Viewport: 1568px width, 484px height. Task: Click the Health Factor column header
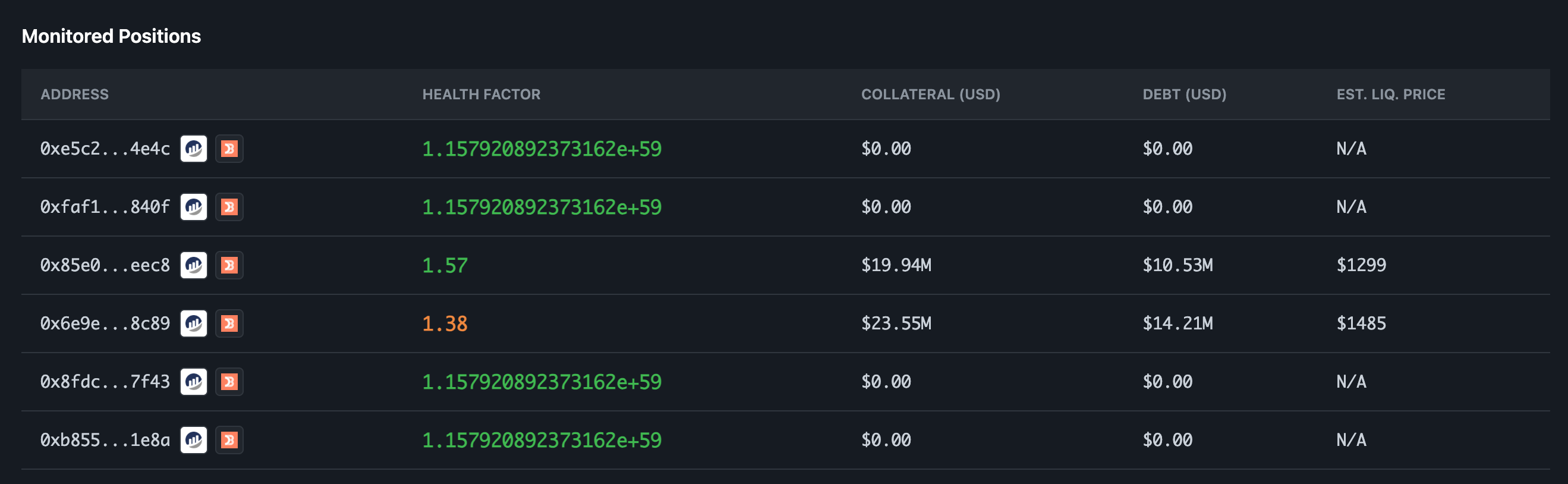pos(481,95)
